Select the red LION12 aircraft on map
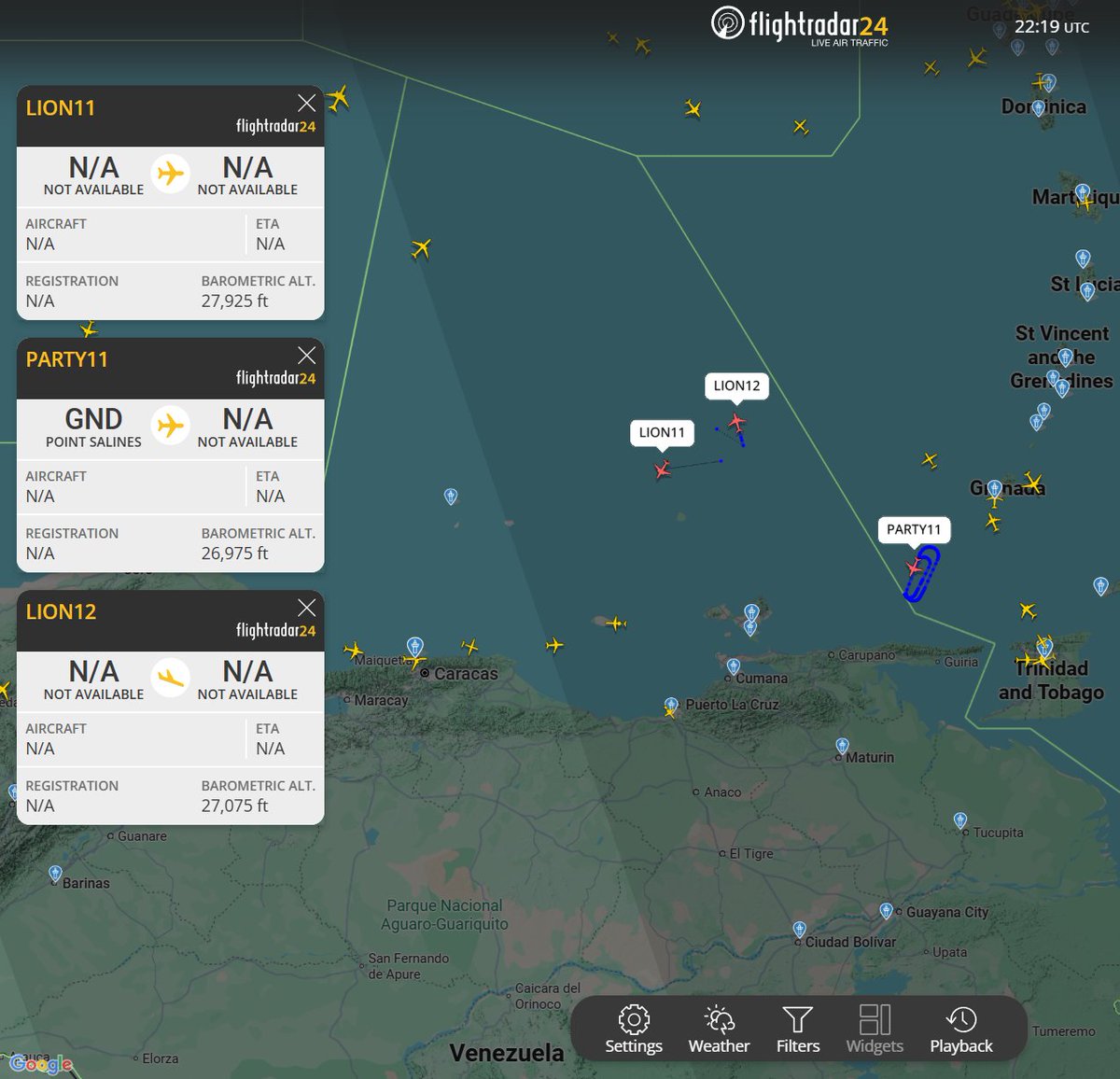Screen dimensions: 1120x1079 [737, 423]
